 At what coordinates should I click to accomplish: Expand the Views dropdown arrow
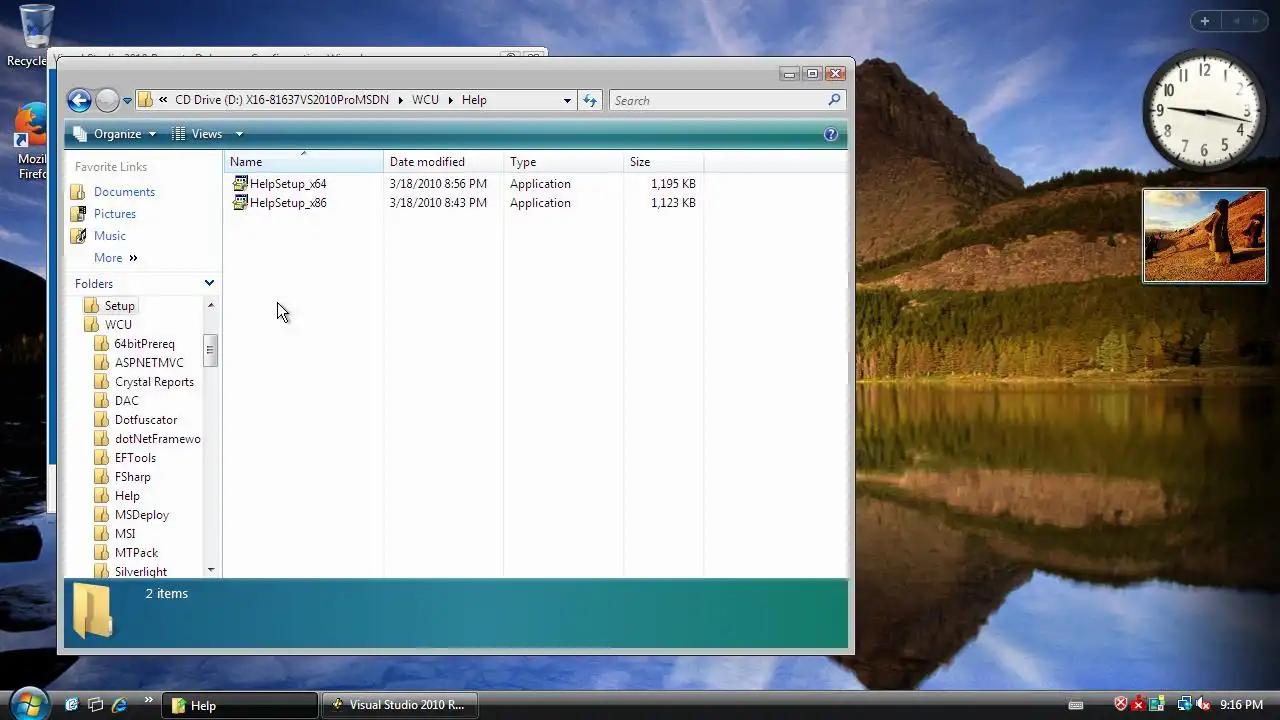(x=239, y=134)
